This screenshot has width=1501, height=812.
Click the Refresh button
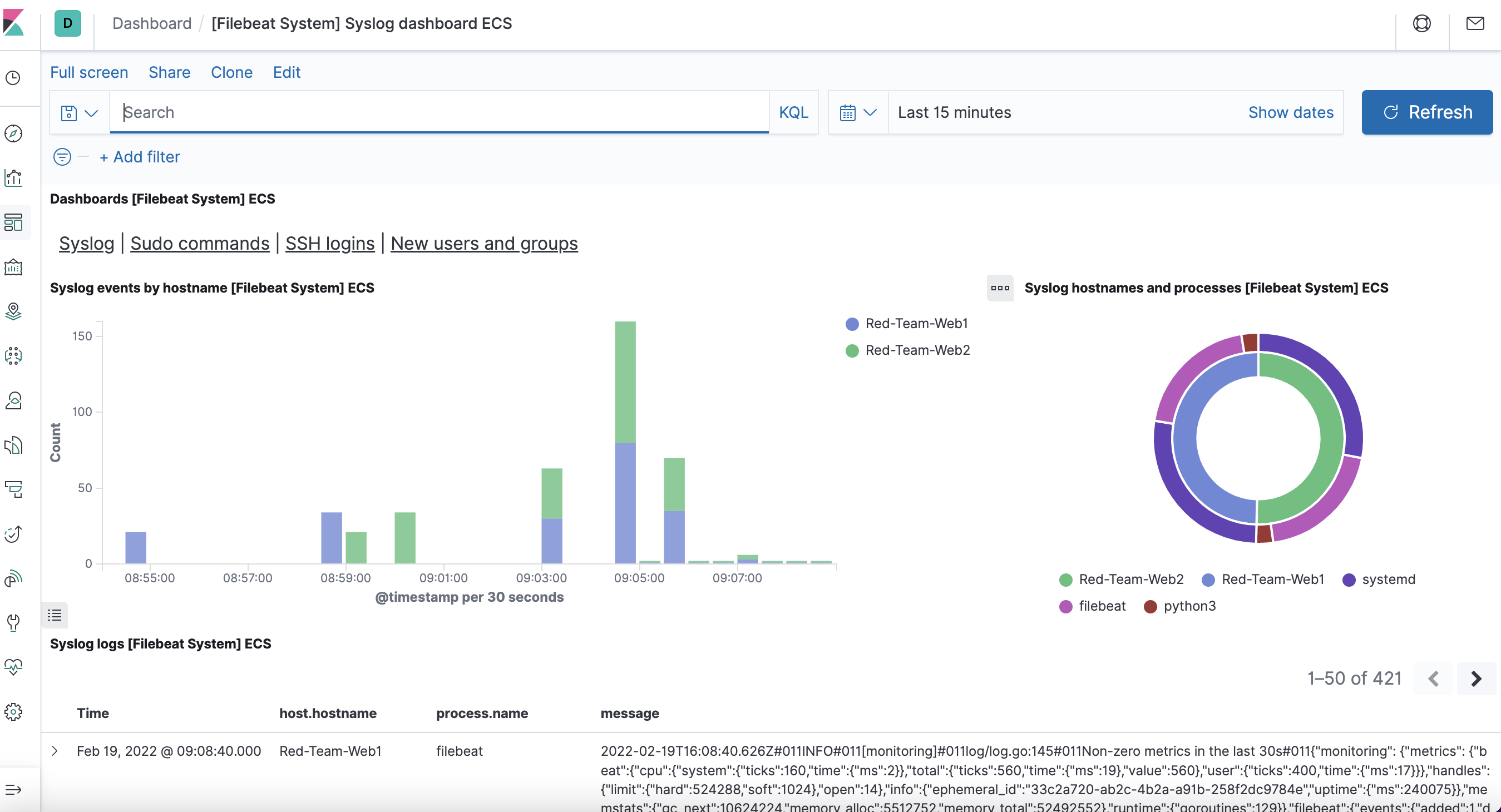tap(1427, 112)
